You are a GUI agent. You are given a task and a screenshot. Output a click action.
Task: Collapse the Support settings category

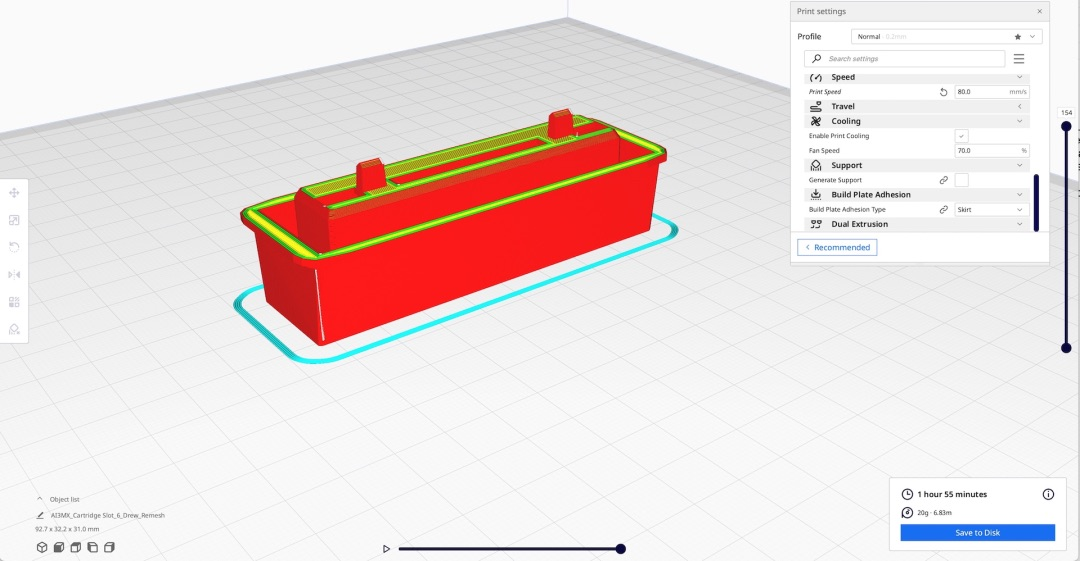(1019, 165)
